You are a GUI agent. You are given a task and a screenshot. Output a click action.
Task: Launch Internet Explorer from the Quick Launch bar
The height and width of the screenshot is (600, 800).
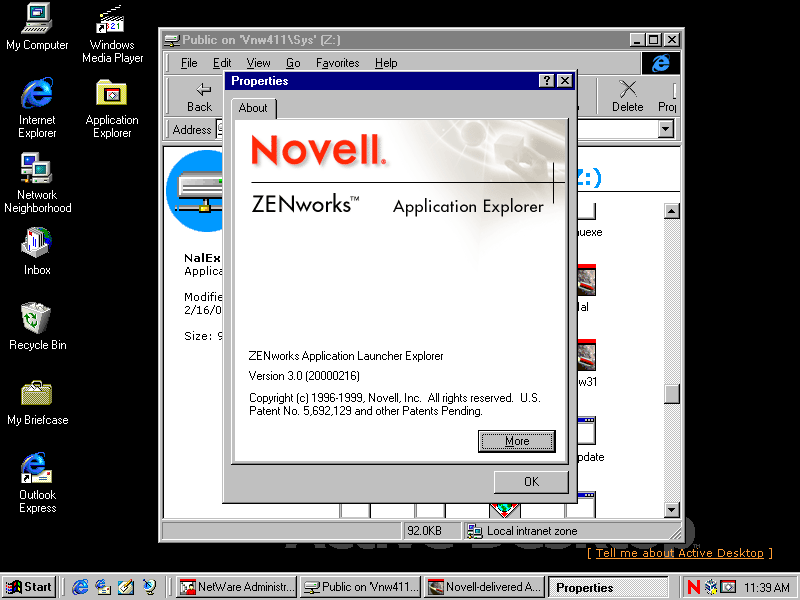pos(80,587)
